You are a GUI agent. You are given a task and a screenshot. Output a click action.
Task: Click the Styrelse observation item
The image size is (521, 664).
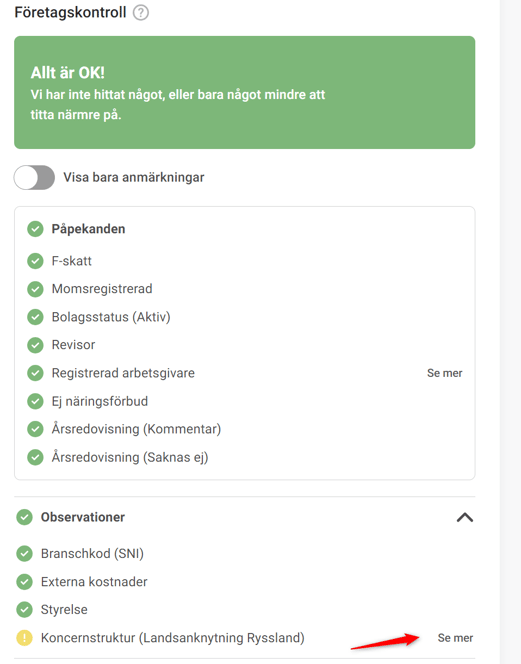[x=64, y=609]
